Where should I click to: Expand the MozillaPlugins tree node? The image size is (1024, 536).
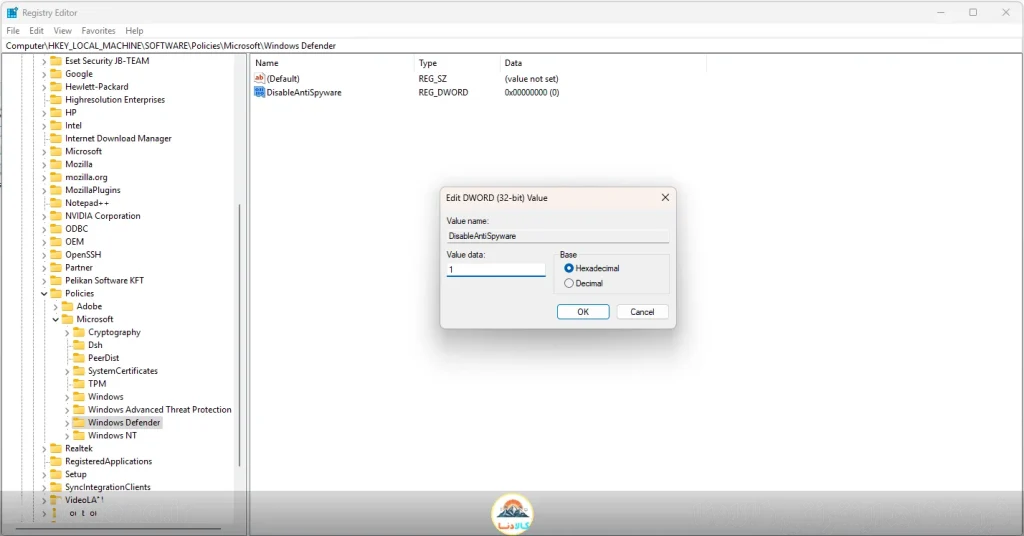point(44,191)
